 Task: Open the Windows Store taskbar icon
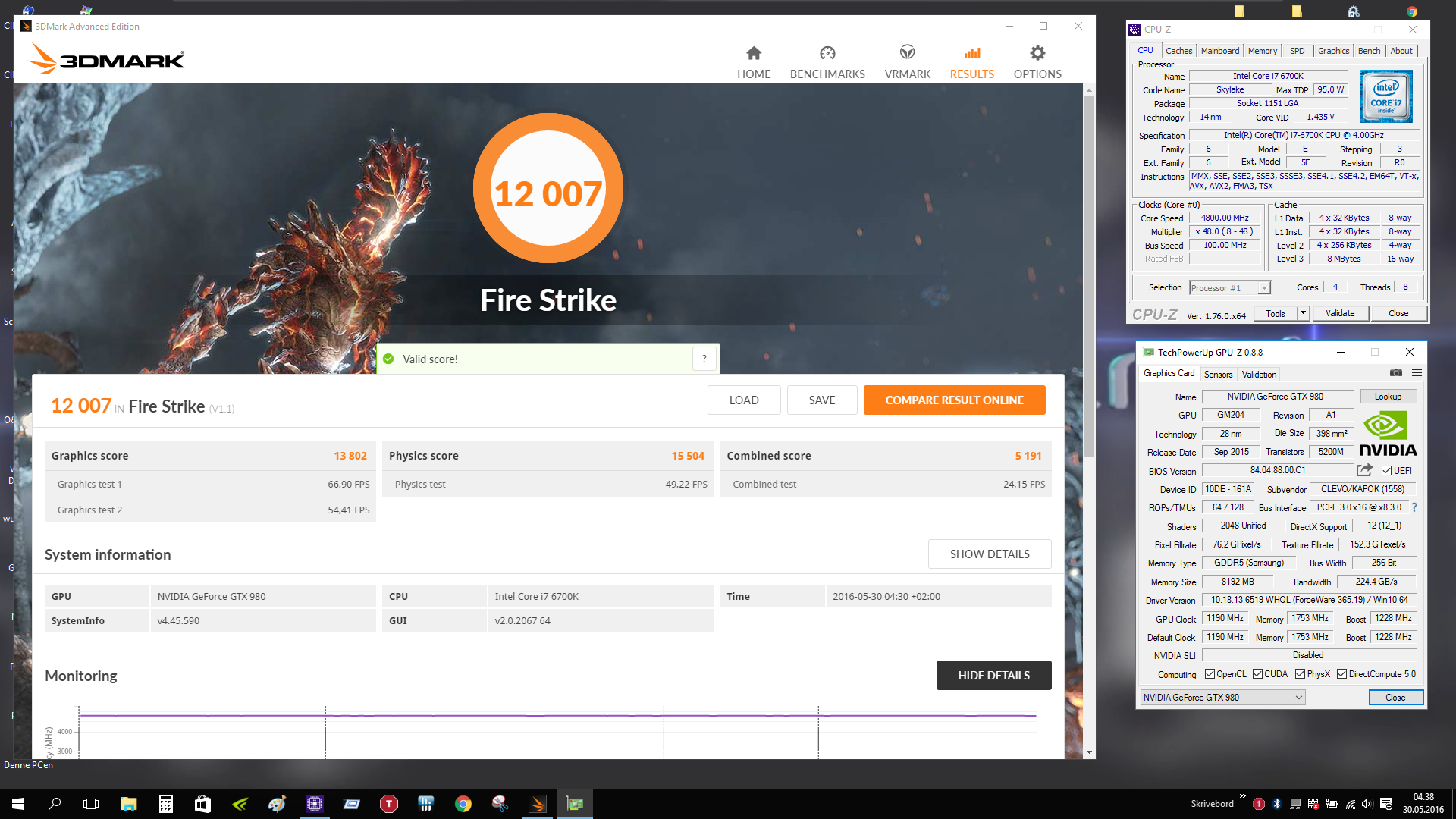pyautogui.click(x=202, y=804)
